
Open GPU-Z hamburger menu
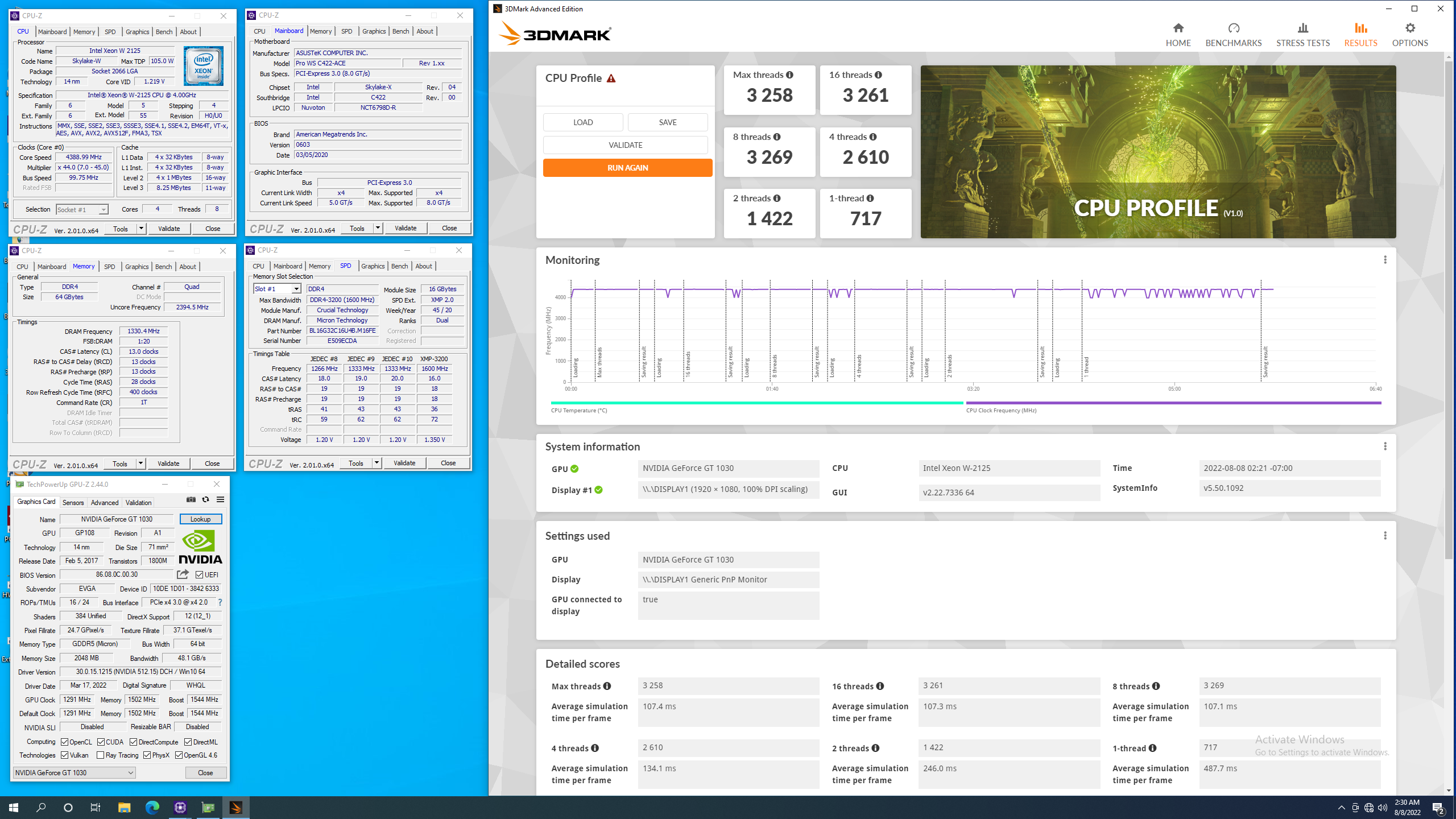[220, 500]
